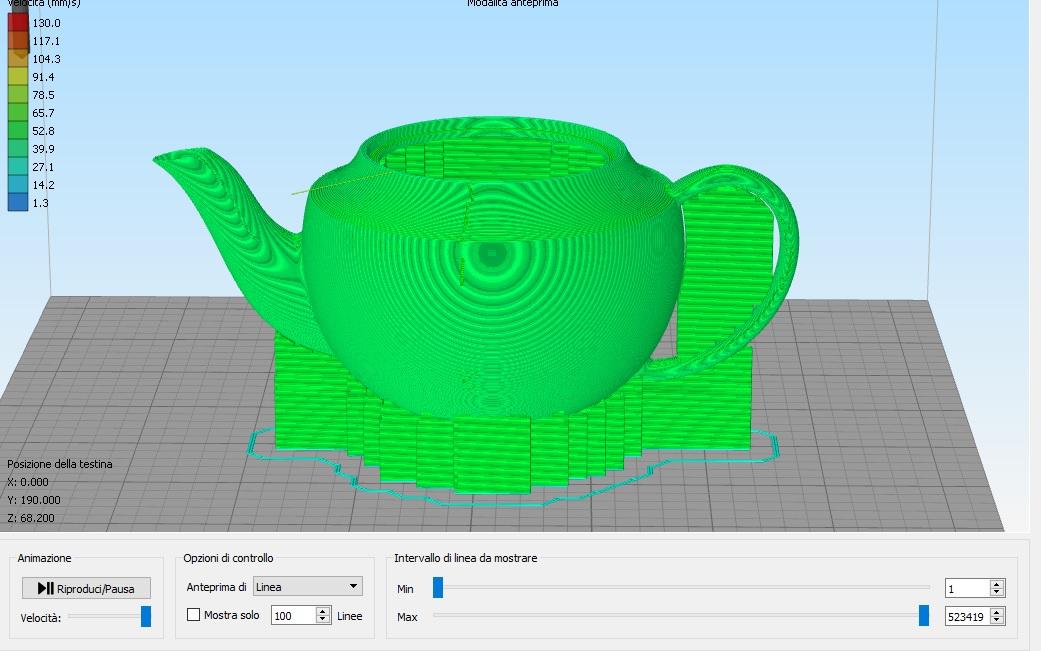Decrement the Max value with down arrow
The image size is (1041, 651).
coord(997,620)
